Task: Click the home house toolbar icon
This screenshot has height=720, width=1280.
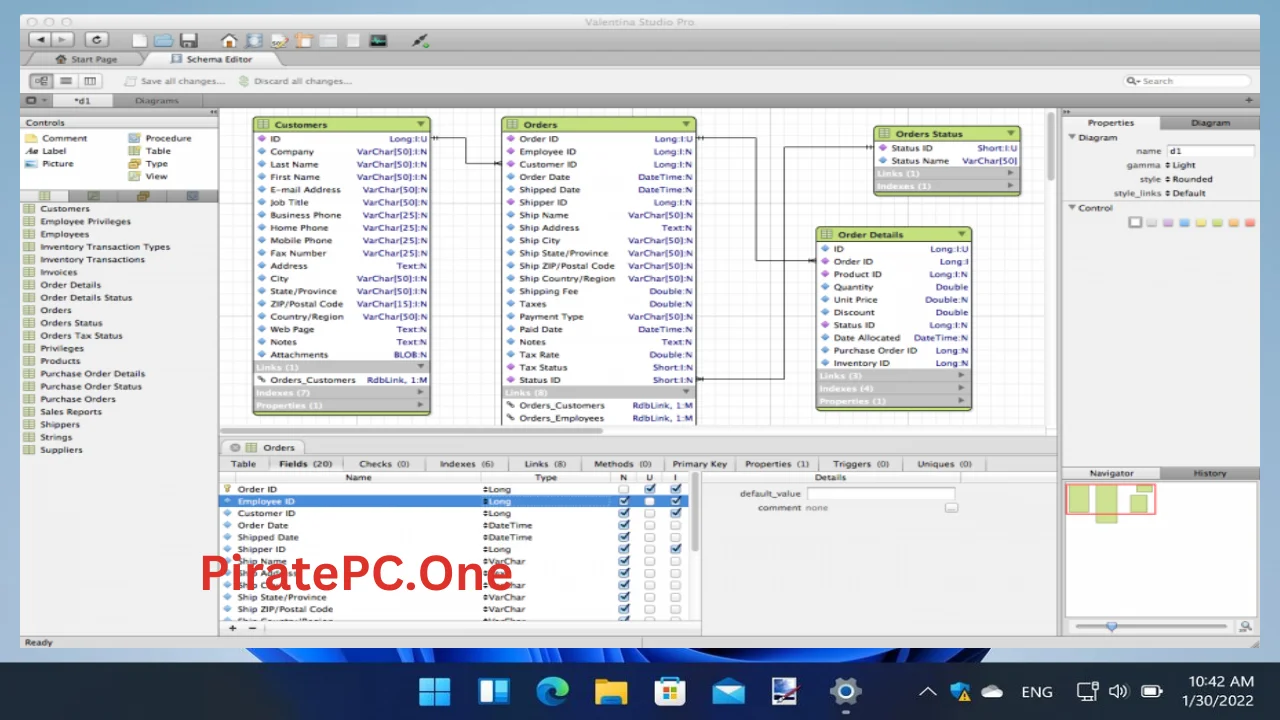Action: tap(229, 41)
